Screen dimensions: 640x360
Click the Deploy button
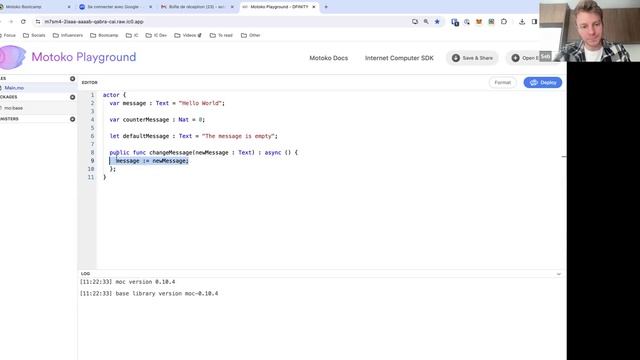(542, 82)
